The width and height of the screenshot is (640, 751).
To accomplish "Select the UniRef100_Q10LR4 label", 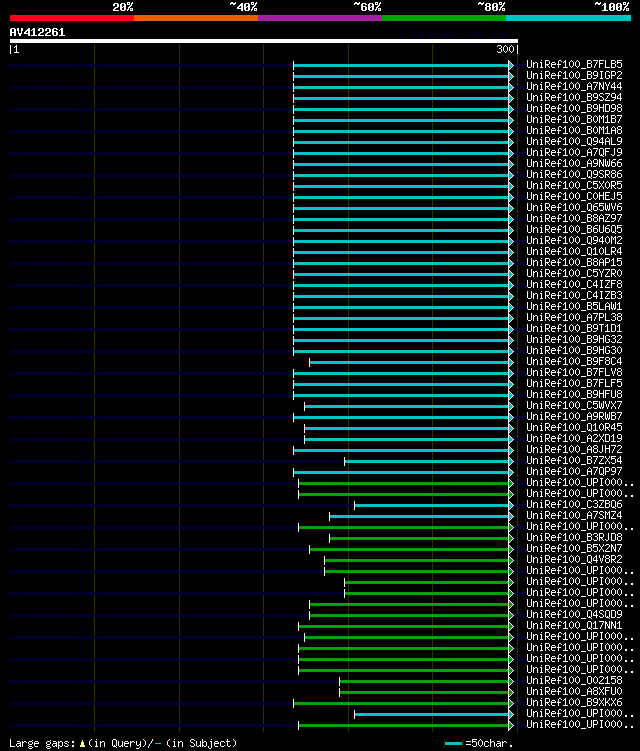I will point(574,251).
